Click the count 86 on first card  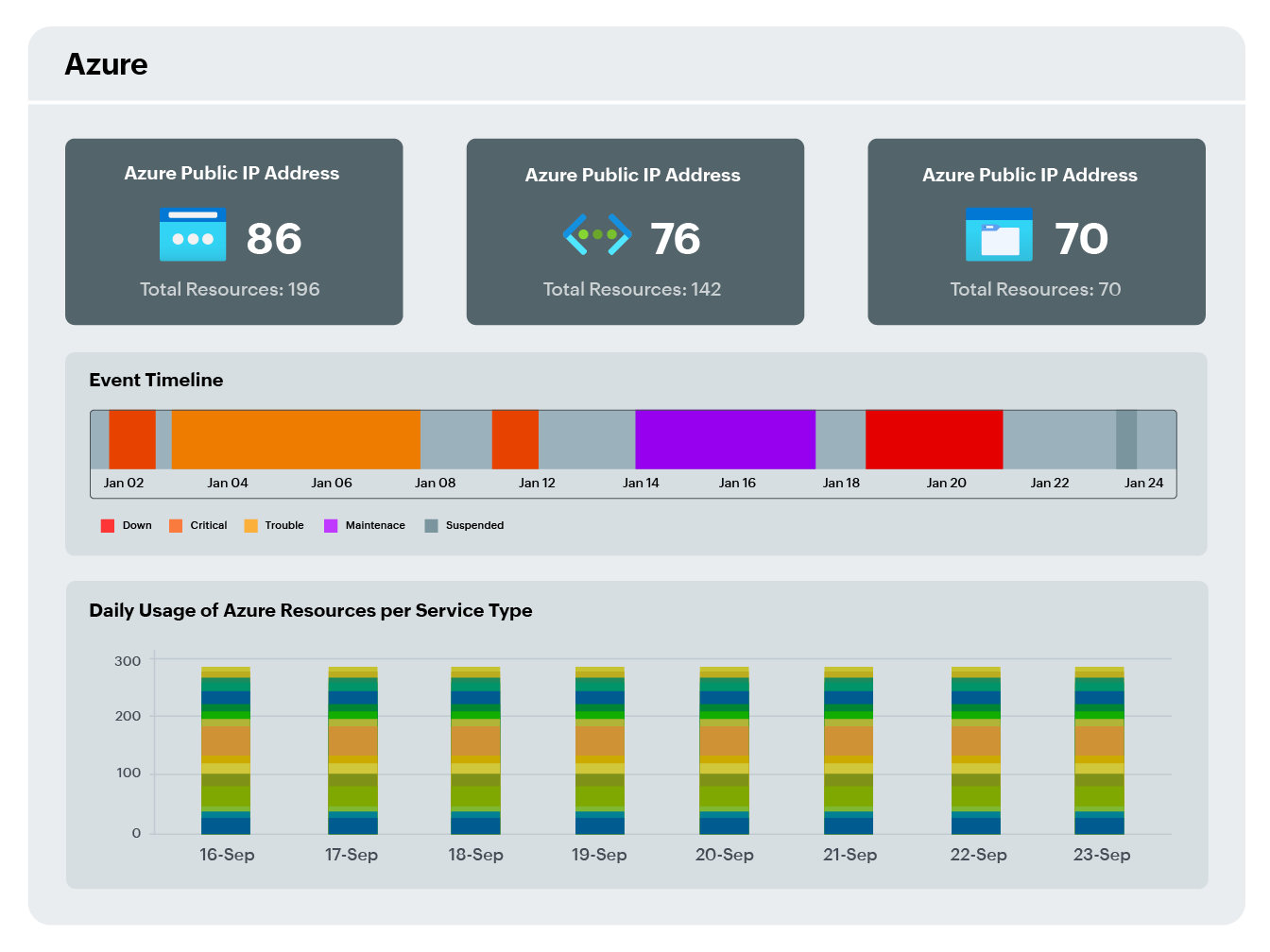pos(274,239)
